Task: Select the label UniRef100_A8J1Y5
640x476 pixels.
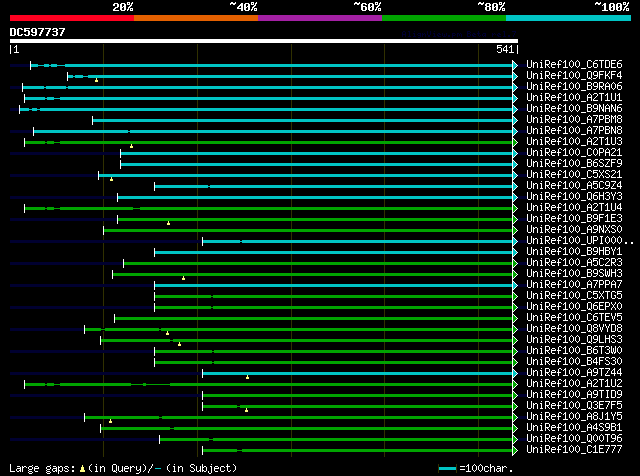Action: [x=574, y=417]
